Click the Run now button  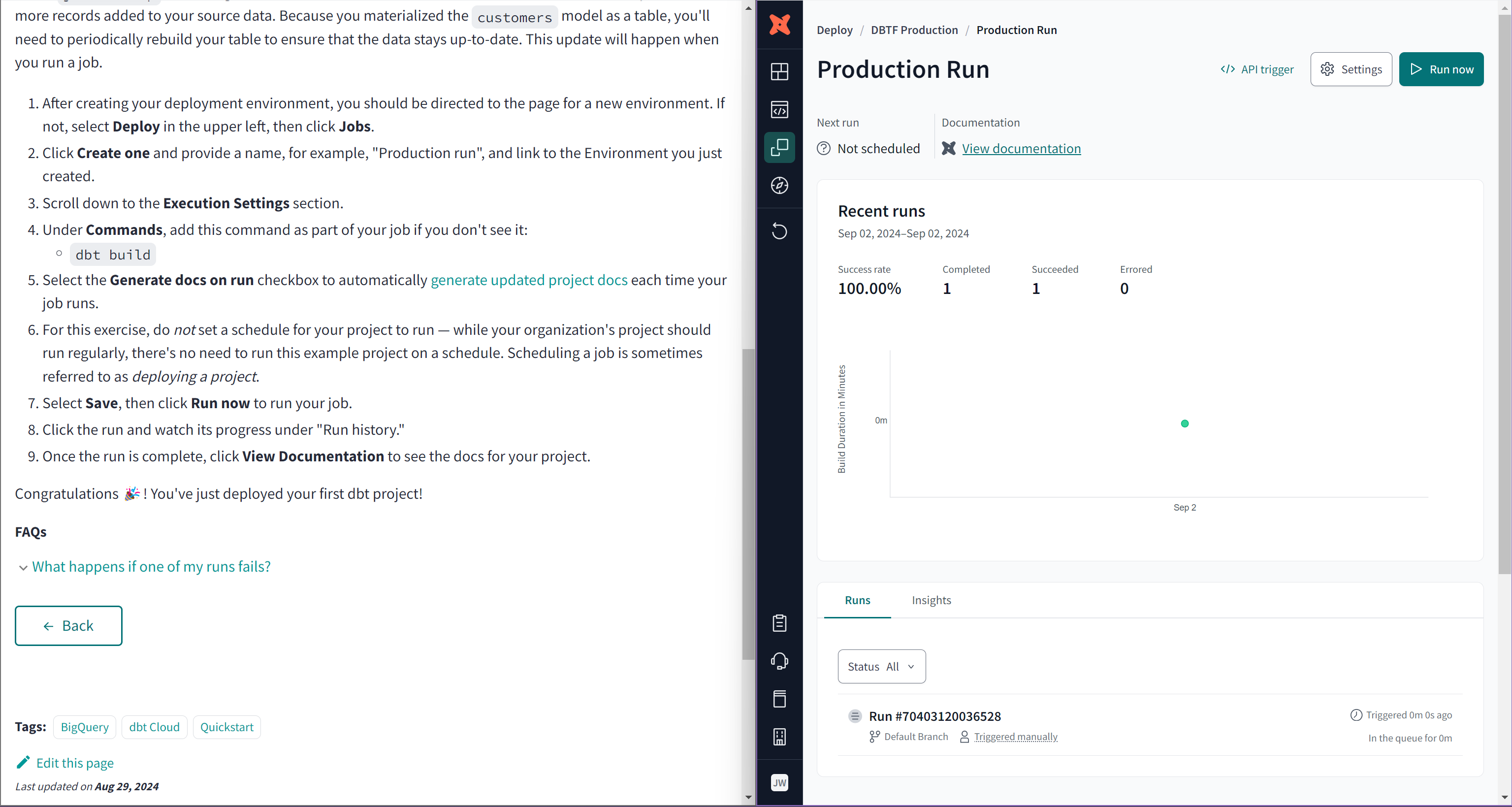1441,69
